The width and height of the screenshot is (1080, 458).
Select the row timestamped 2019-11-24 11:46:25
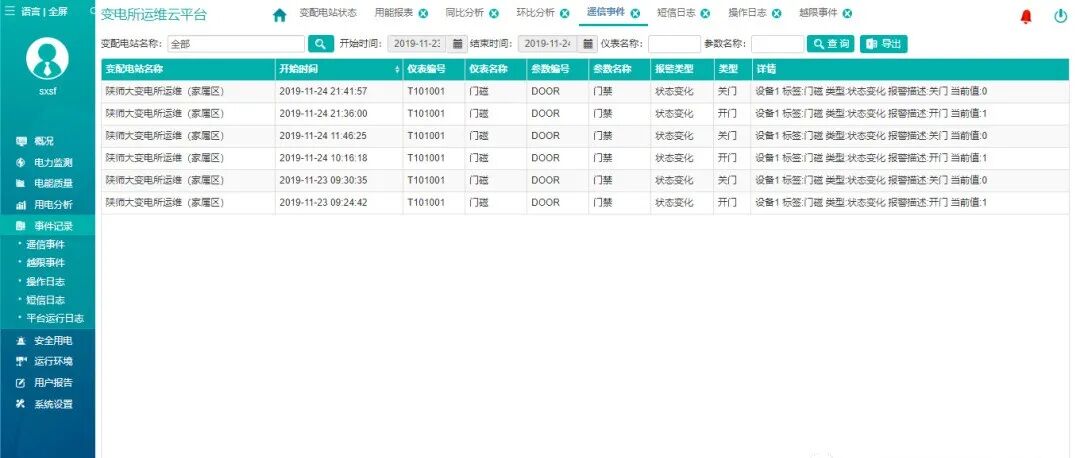click(585, 136)
